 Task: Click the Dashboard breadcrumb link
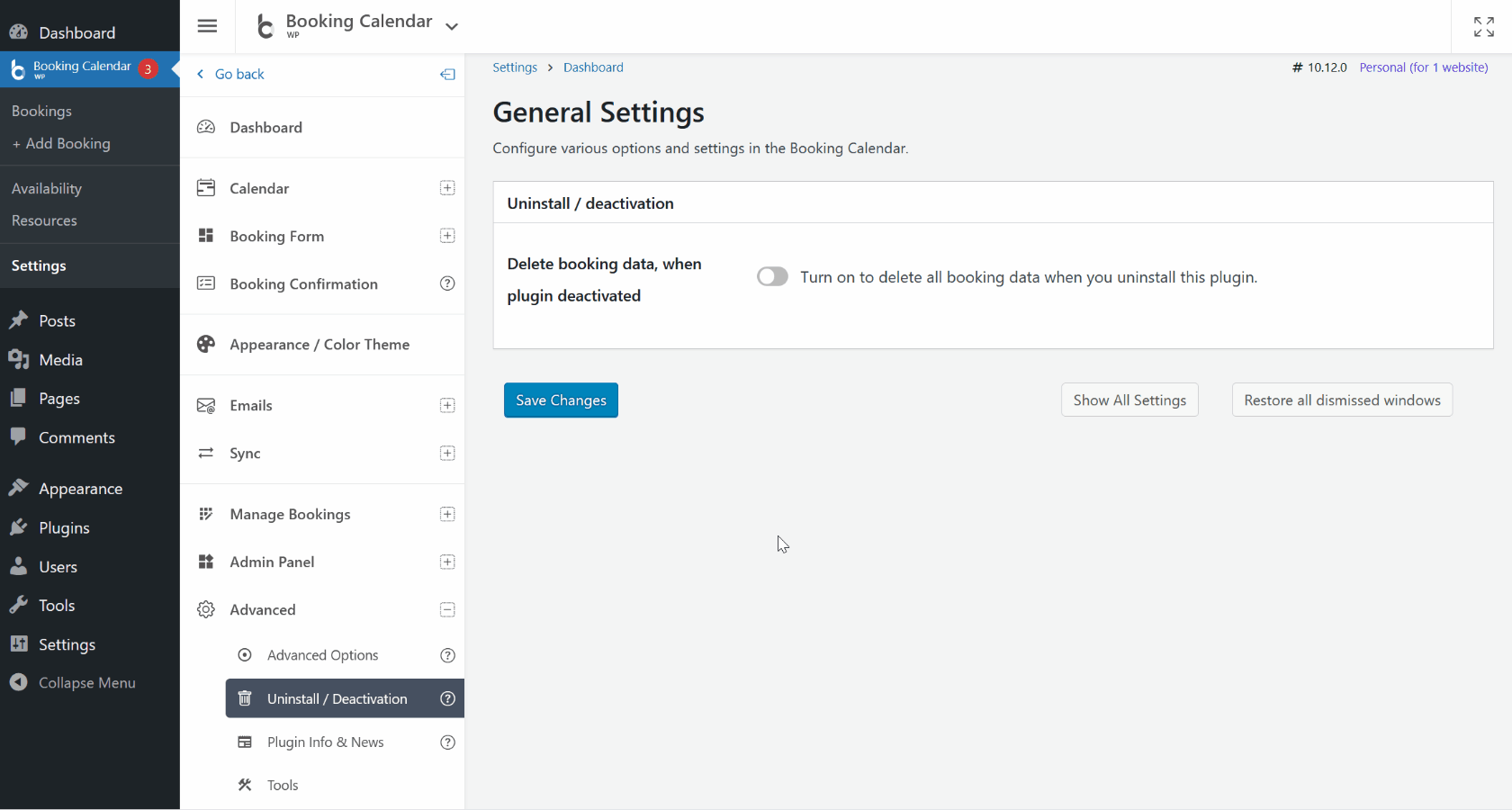click(593, 67)
